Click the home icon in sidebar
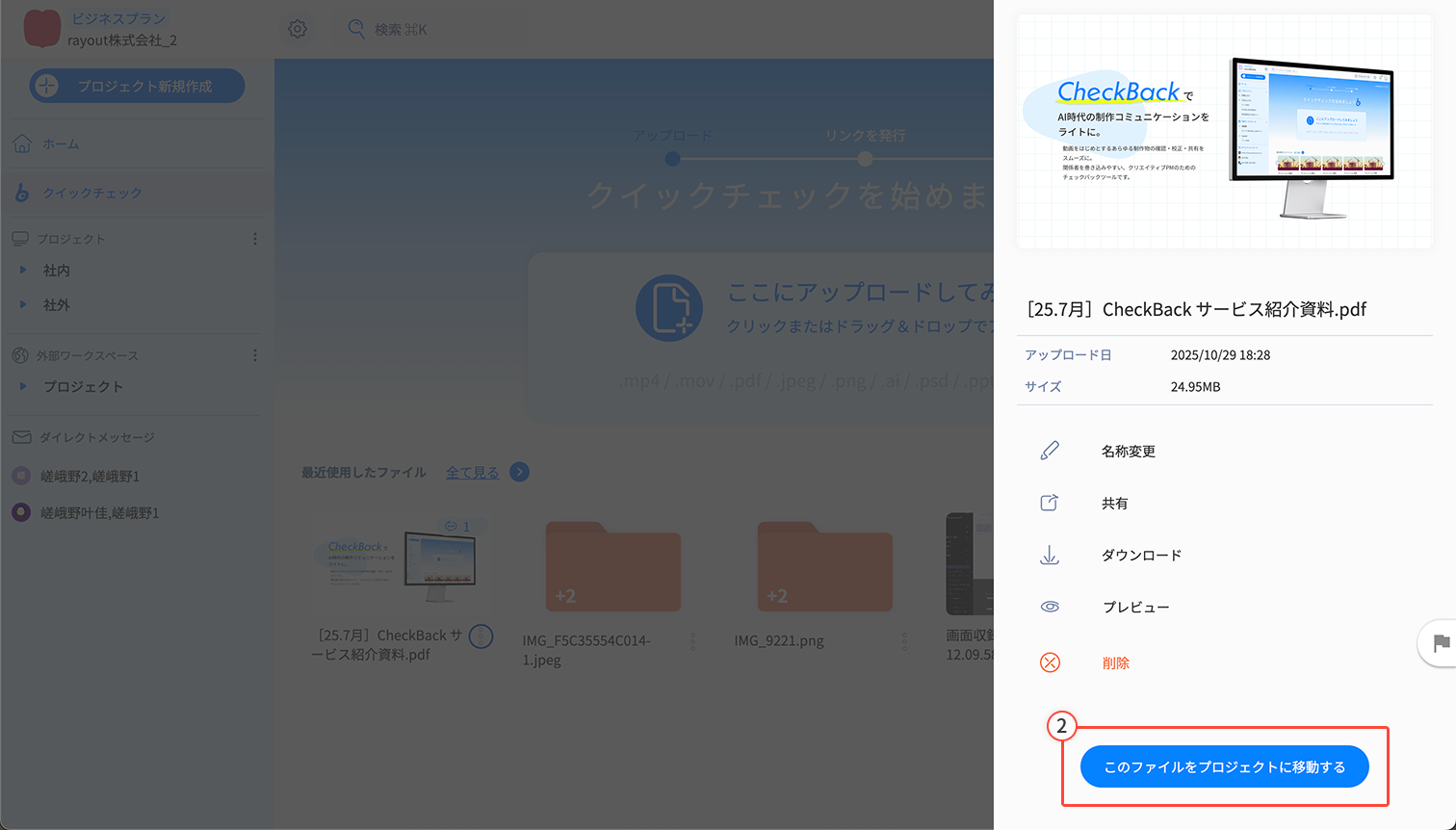The image size is (1456, 830). click(x=22, y=143)
